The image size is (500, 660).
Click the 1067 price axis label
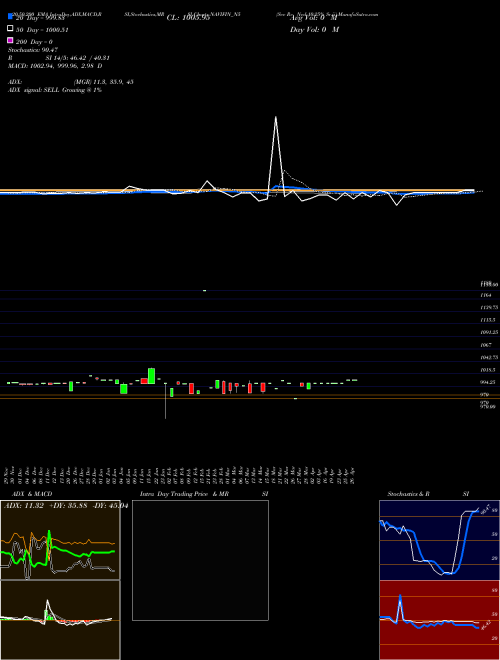[486, 345]
